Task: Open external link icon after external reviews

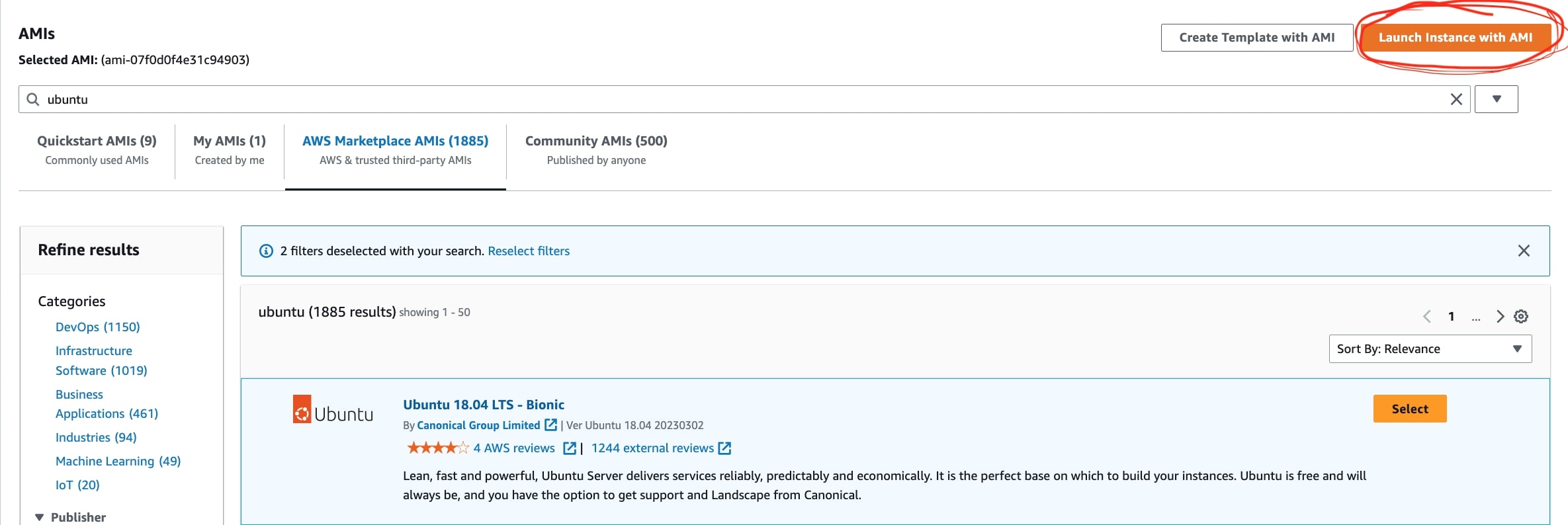Action: coord(724,448)
